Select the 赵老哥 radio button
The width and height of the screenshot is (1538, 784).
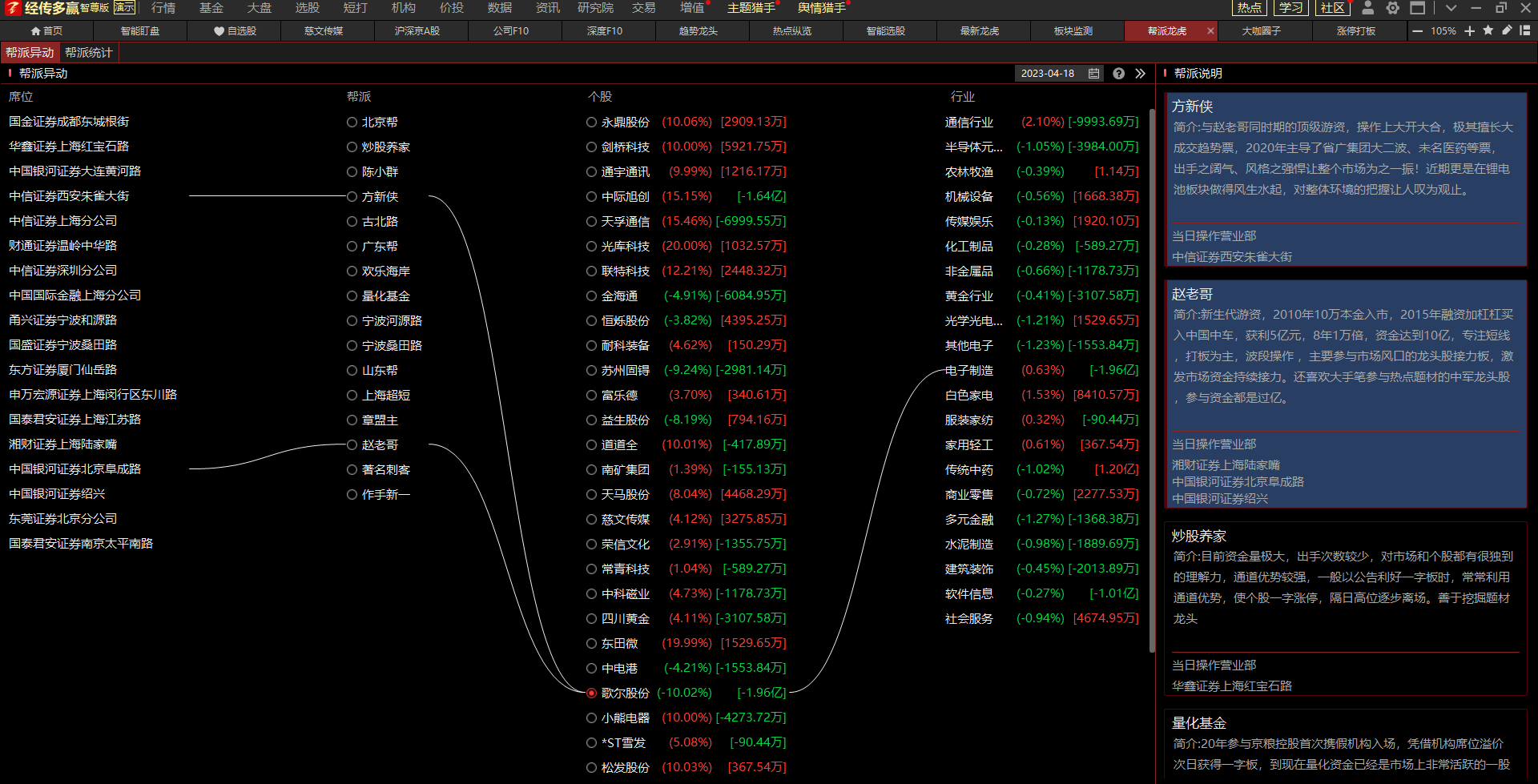[352, 444]
